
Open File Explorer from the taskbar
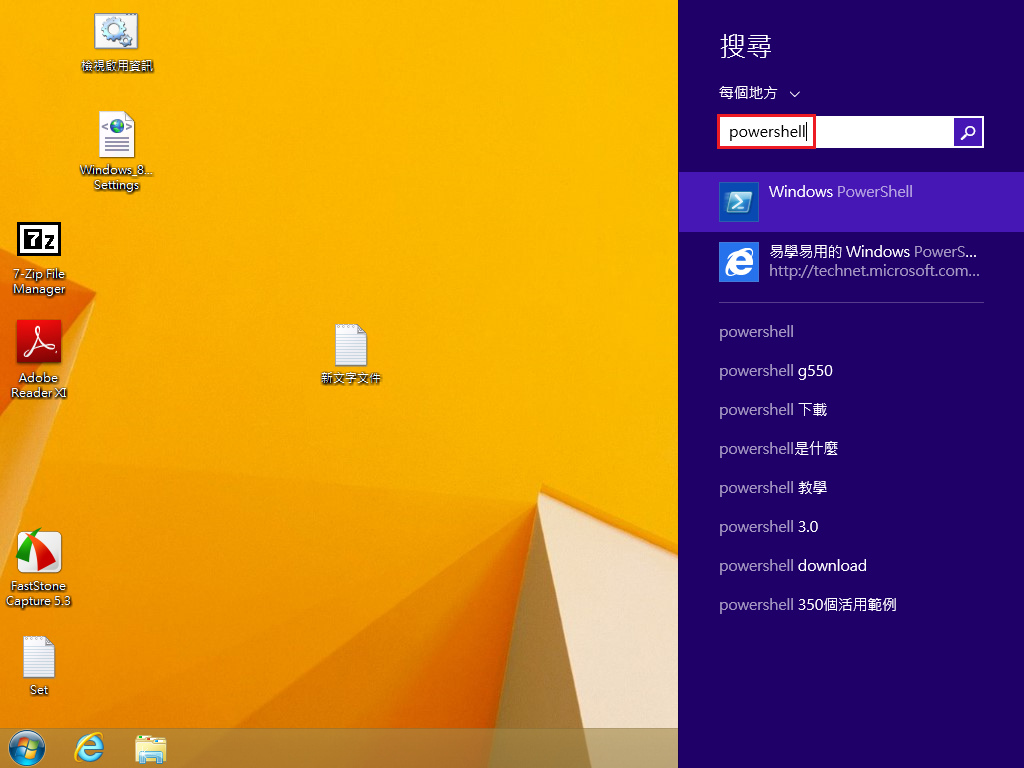[x=151, y=748]
